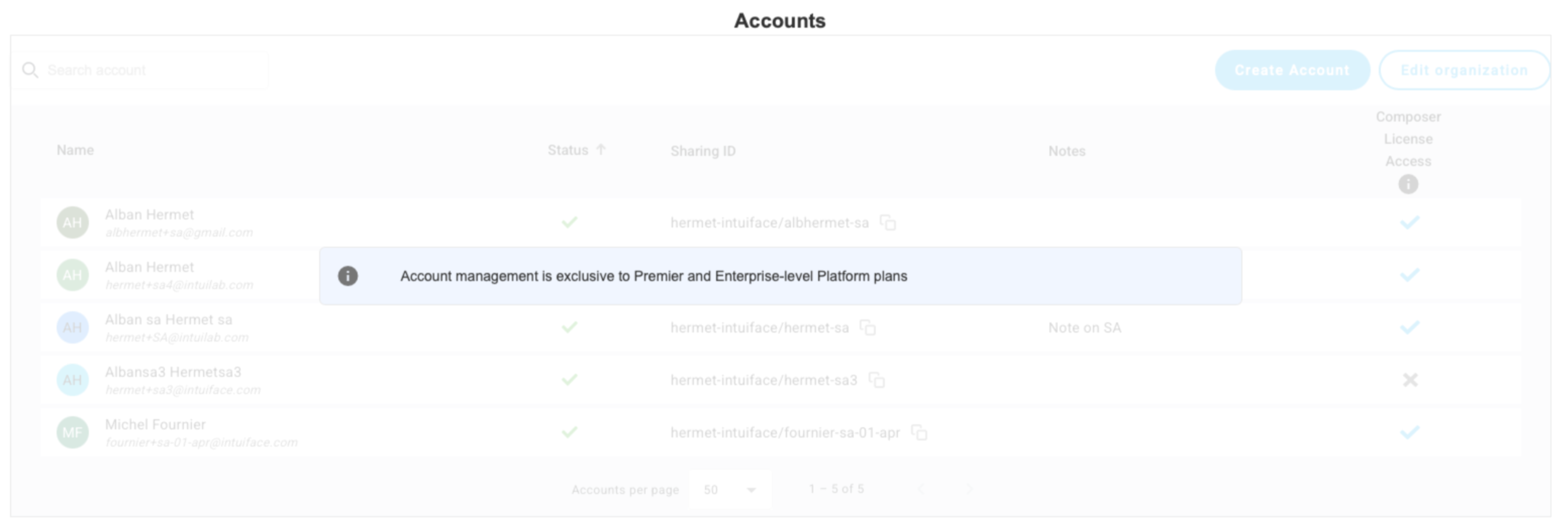Copy sharing ID hermet-intuiface/hermet-sa3

[877, 380]
